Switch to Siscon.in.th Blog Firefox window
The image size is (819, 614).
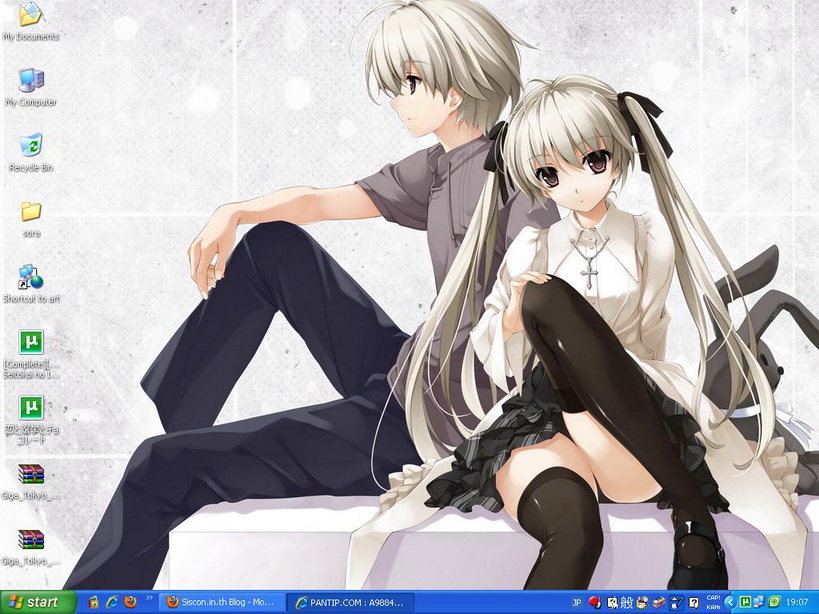220,603
